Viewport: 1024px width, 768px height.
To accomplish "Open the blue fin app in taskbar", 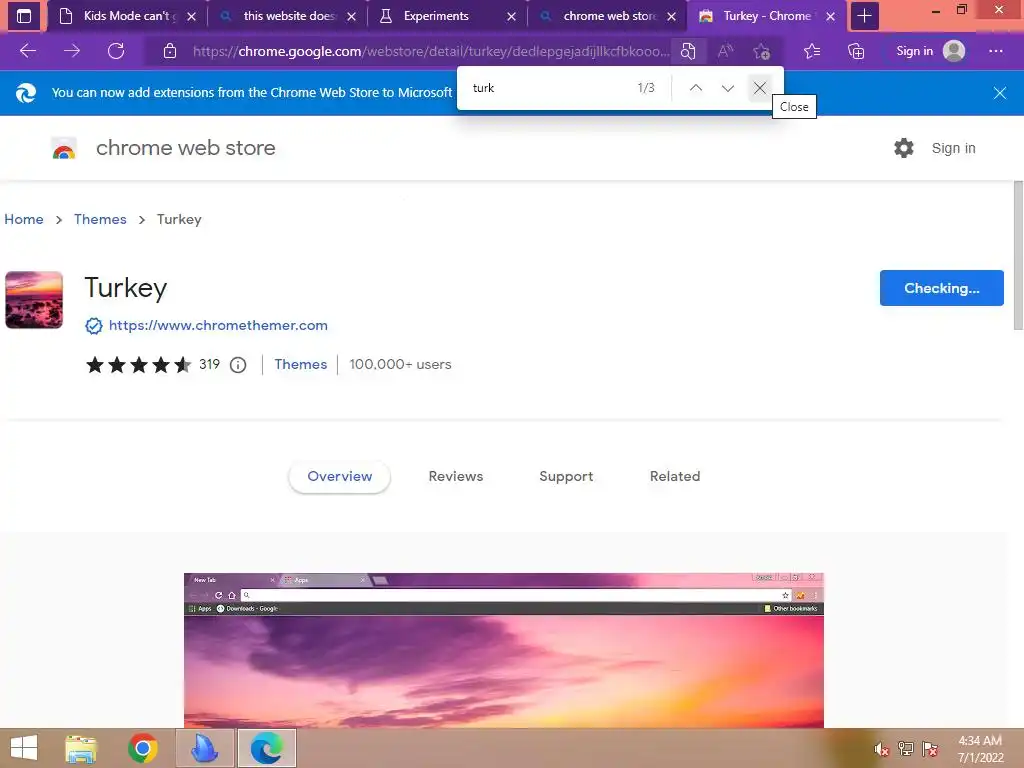I will click(x=205, y=748).
